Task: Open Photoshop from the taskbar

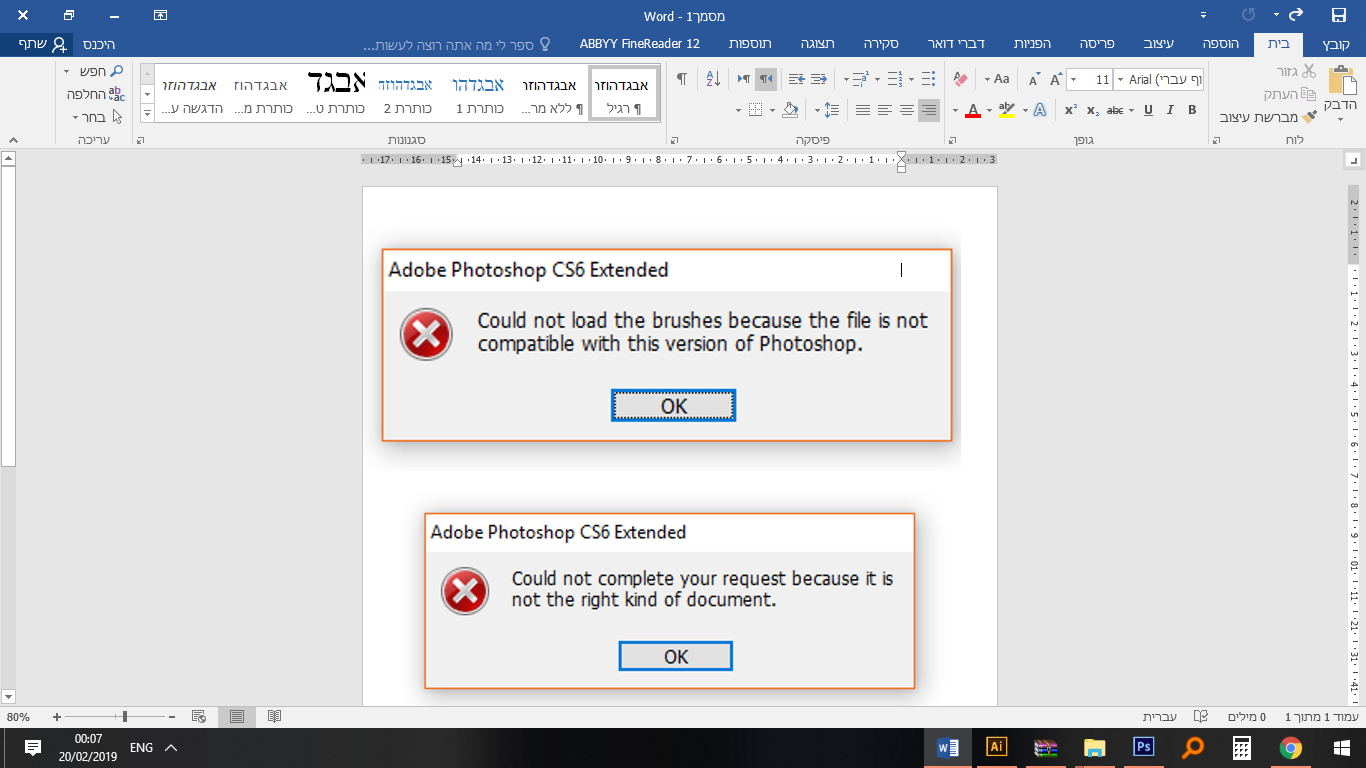Action: pyautogui.click(x=1143, y=747)
